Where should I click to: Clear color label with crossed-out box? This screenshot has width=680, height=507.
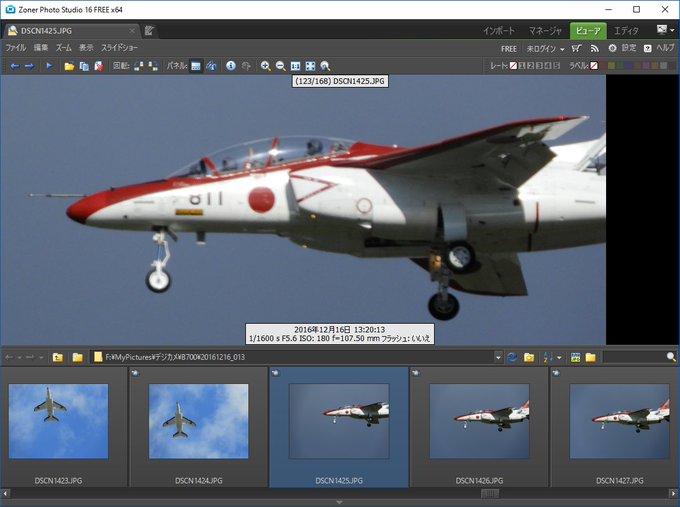pos(594,65)
